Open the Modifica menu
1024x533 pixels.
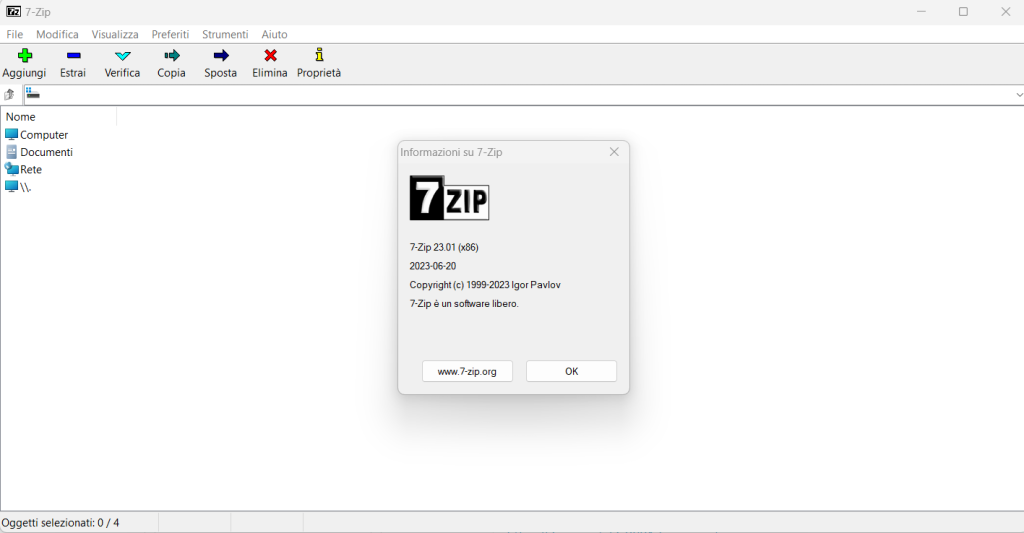click(57, 34)
